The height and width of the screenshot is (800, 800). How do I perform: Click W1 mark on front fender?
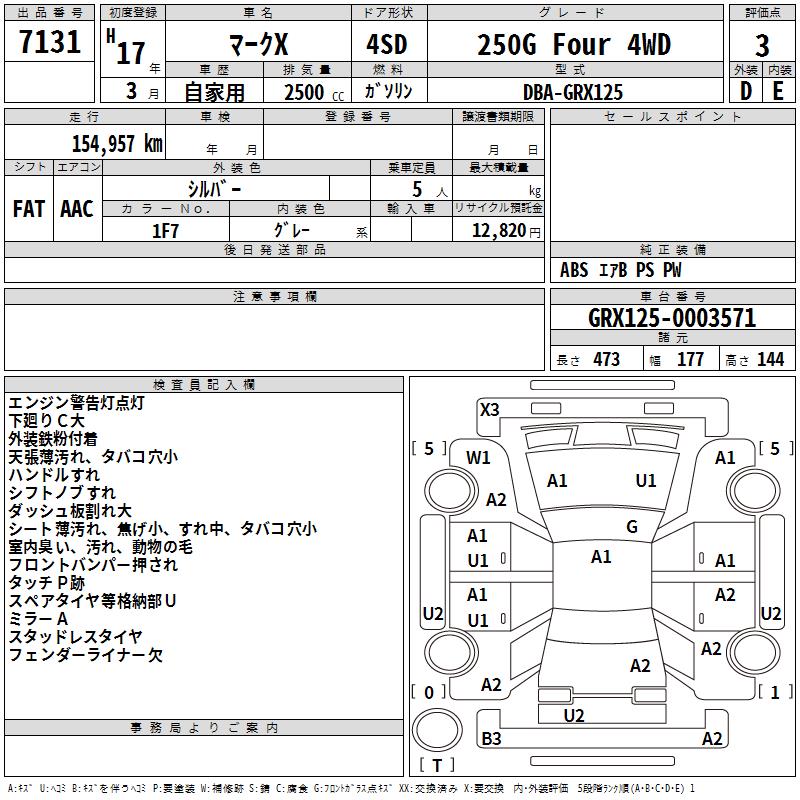[478, 458]
